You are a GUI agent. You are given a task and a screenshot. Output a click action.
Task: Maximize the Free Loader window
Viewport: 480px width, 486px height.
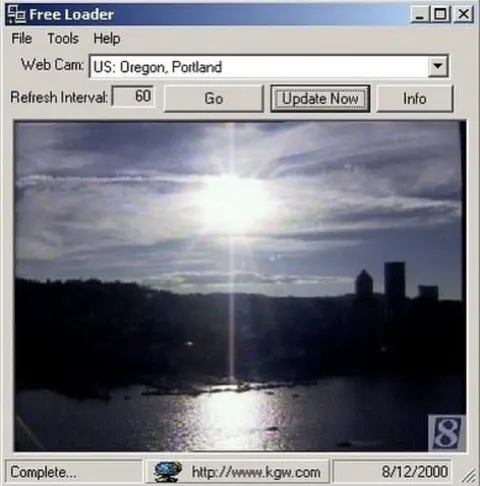pos(440,14)
